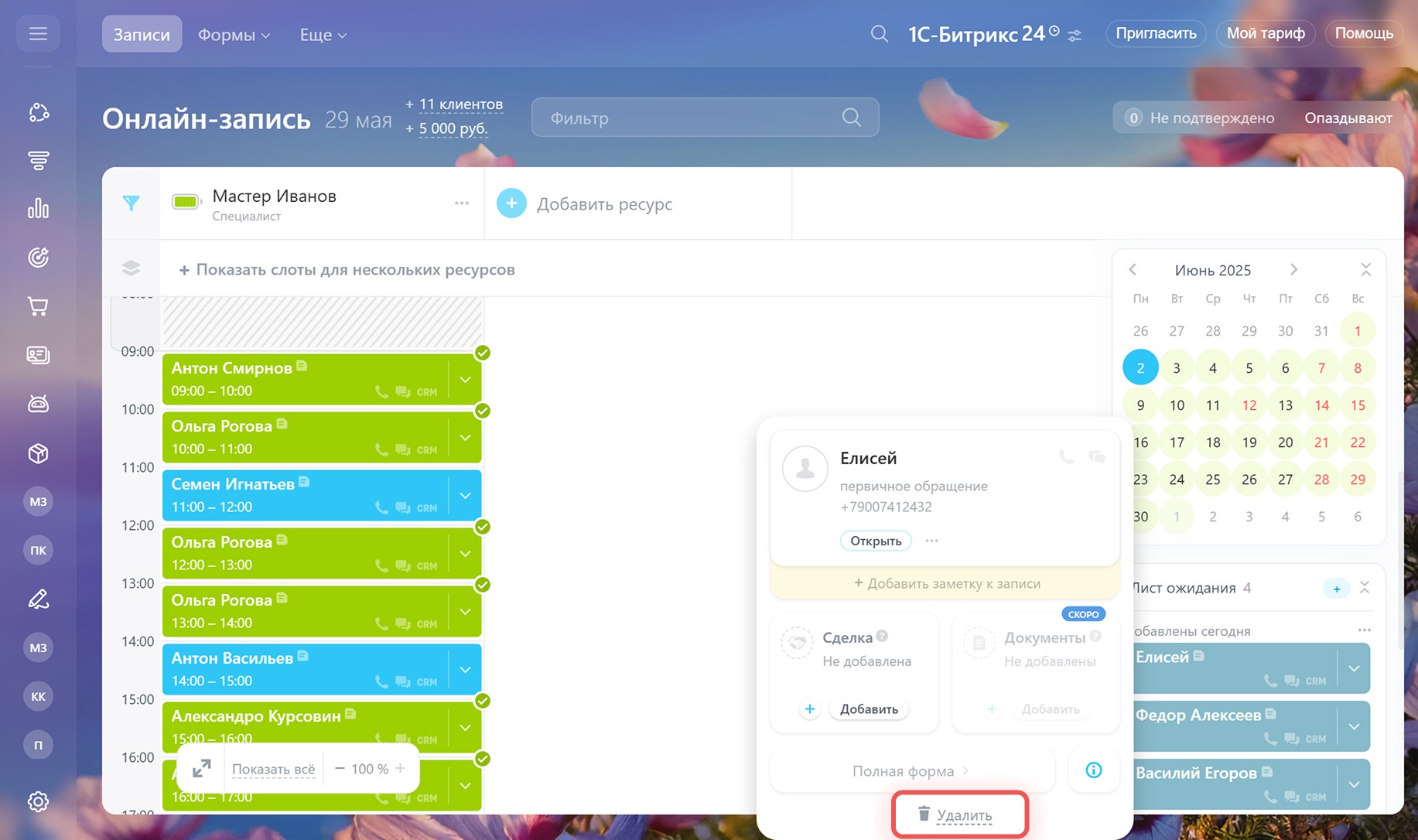Expand the Семен Игнатьев booking chevron
Image resolution: width=1418 pixels, height=840 pixels.
[x=465, y=496]
